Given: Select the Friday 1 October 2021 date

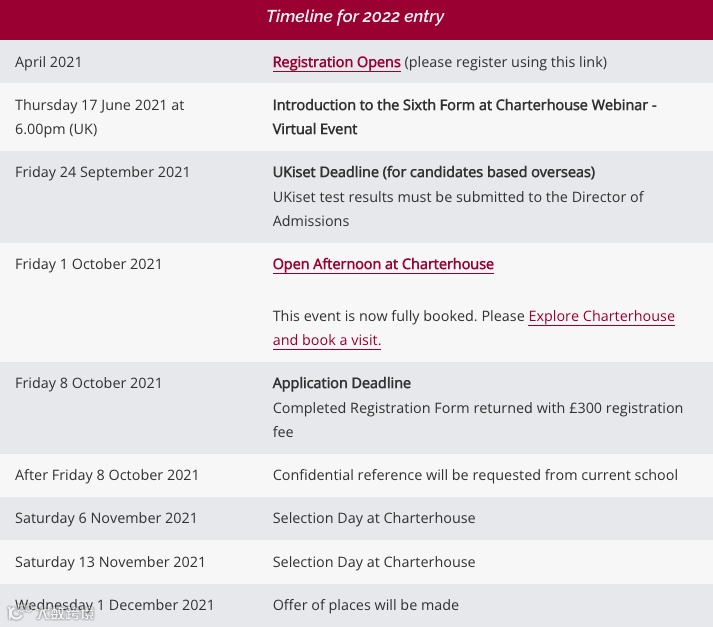Looking at the screenshot, I should [x=88, y=264].
